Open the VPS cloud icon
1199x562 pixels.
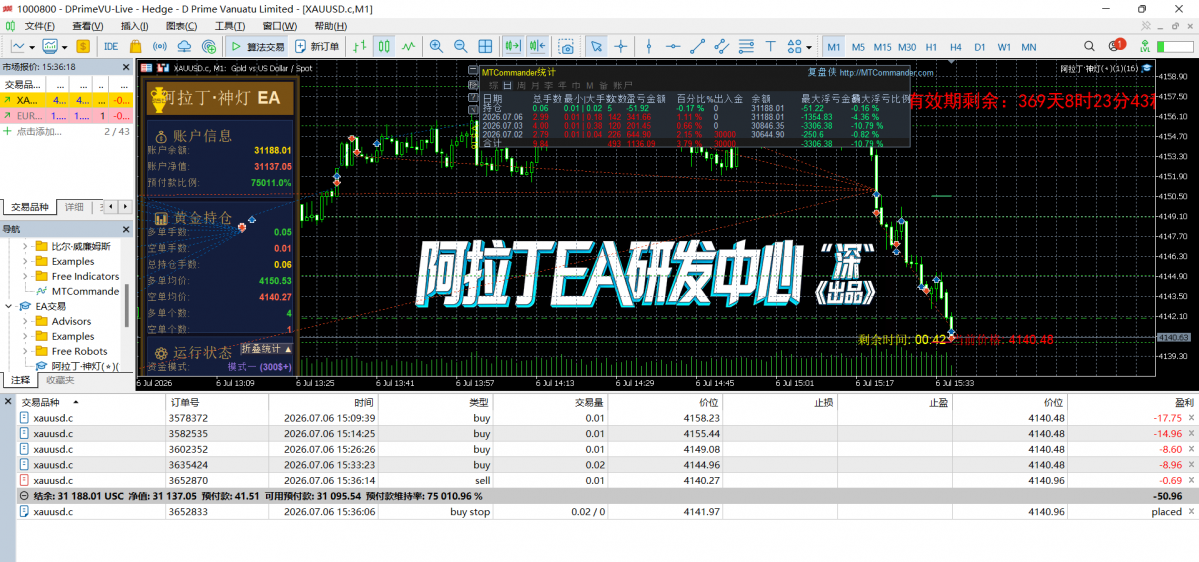(184, 46)
